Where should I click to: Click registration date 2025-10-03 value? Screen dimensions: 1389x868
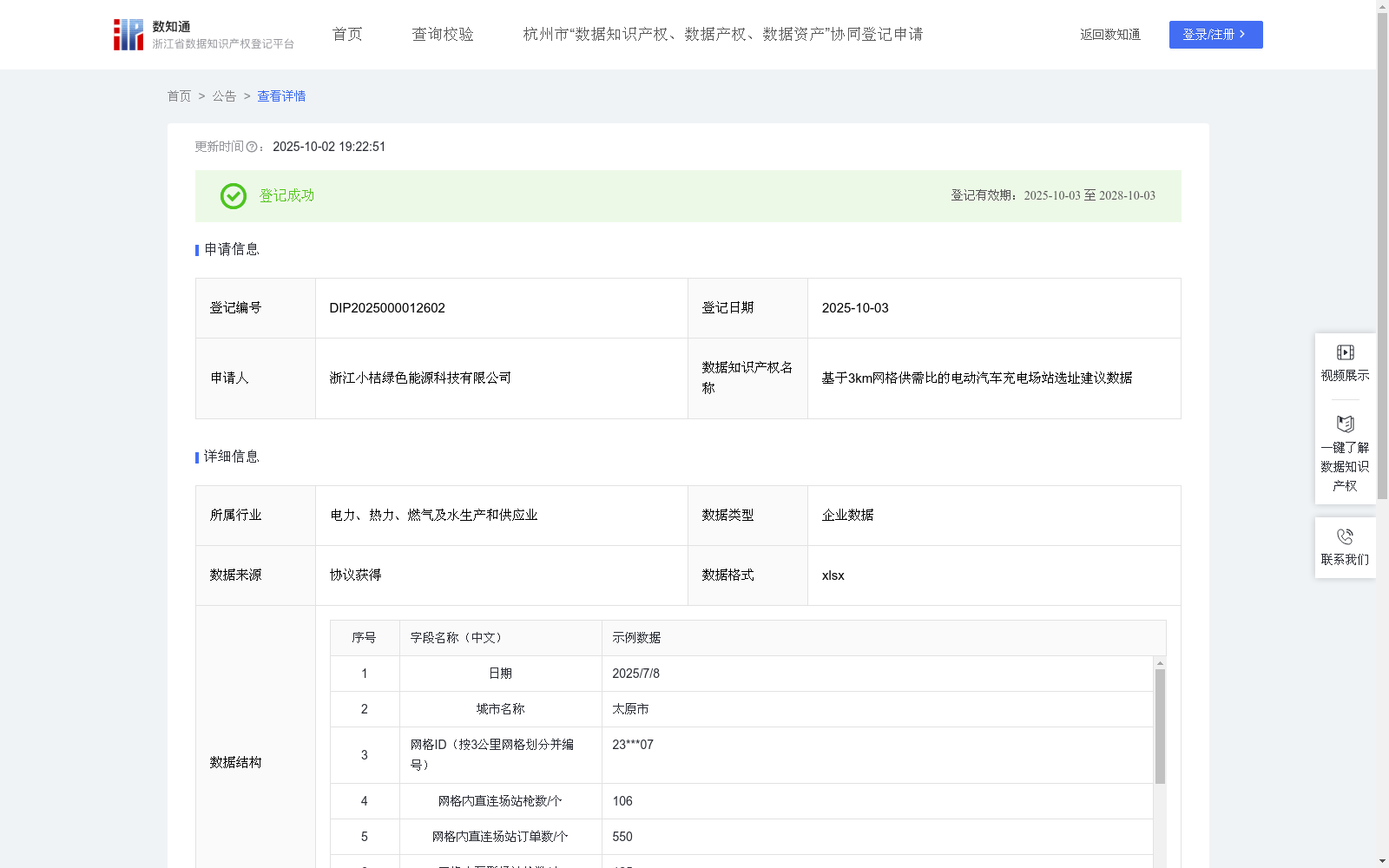point(855,308)
